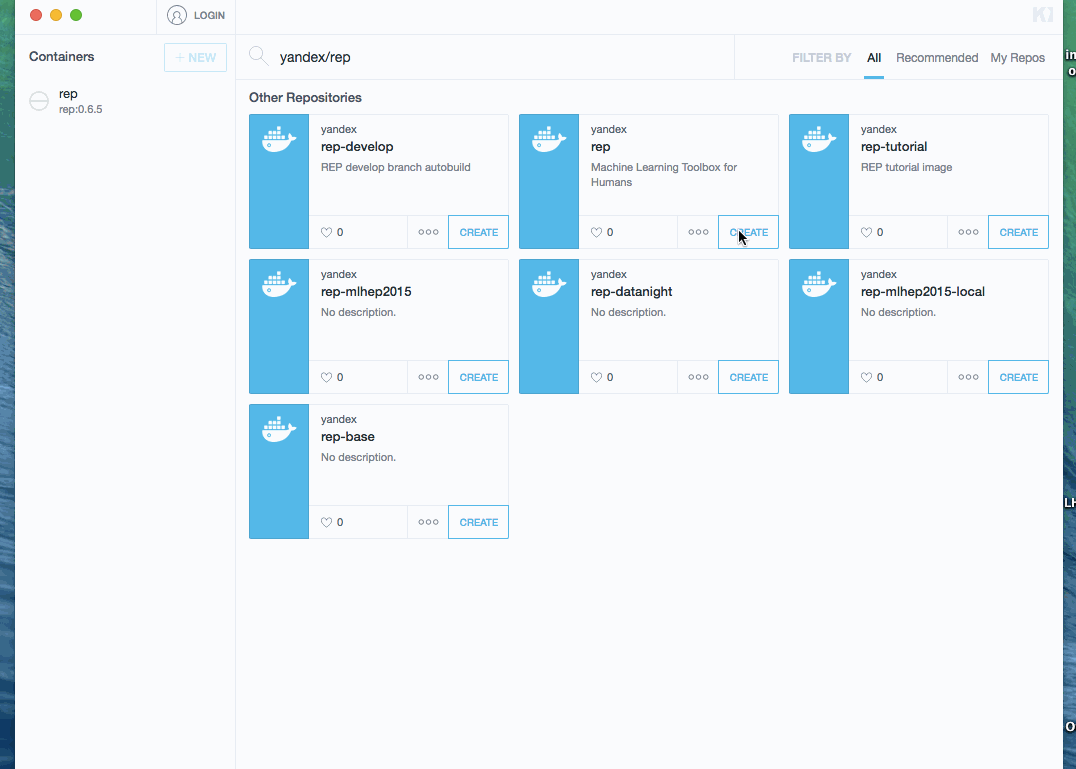Click 'REP develop branch autobuild' description

point(395,167)
